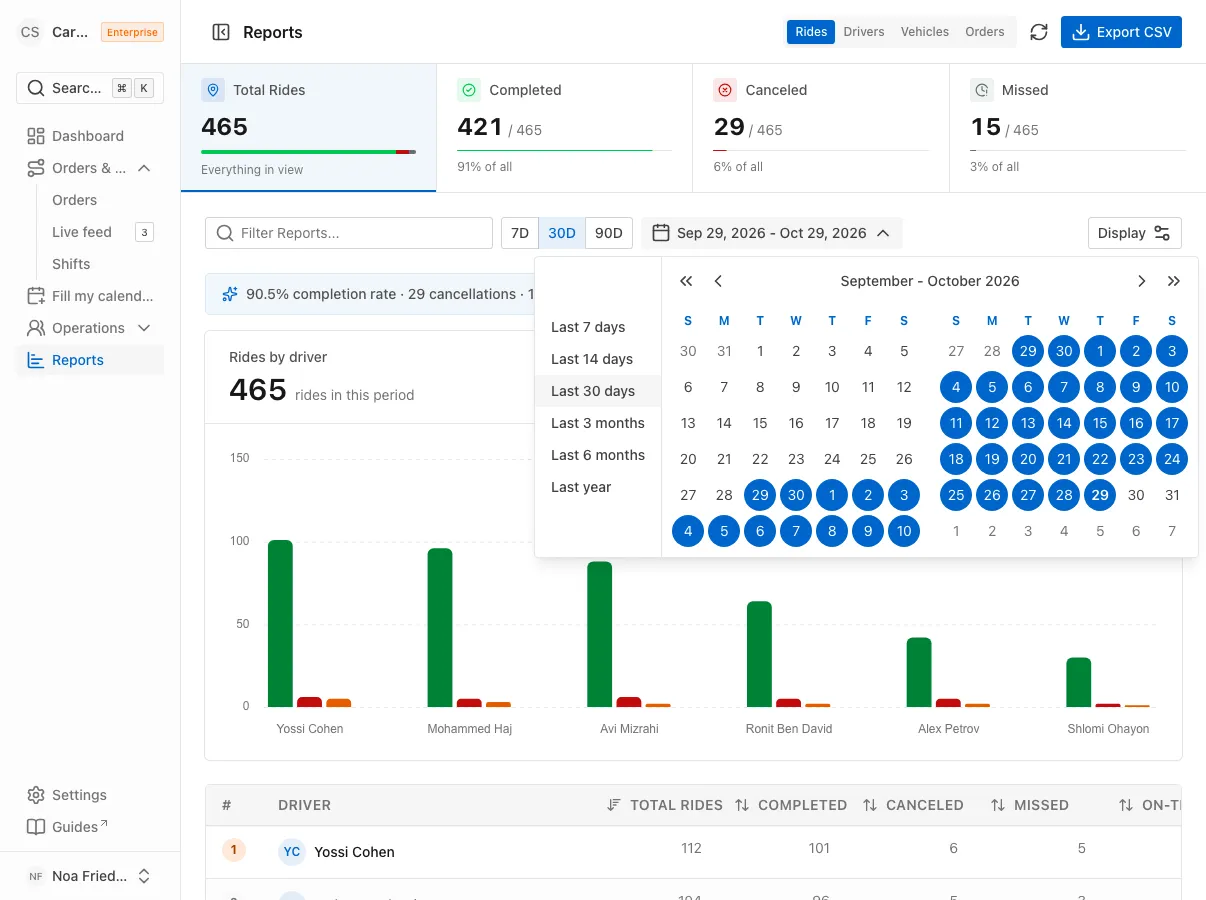Sort by Completed column
This screenshot has width=1206, height=900.
[x=791, y=805]
